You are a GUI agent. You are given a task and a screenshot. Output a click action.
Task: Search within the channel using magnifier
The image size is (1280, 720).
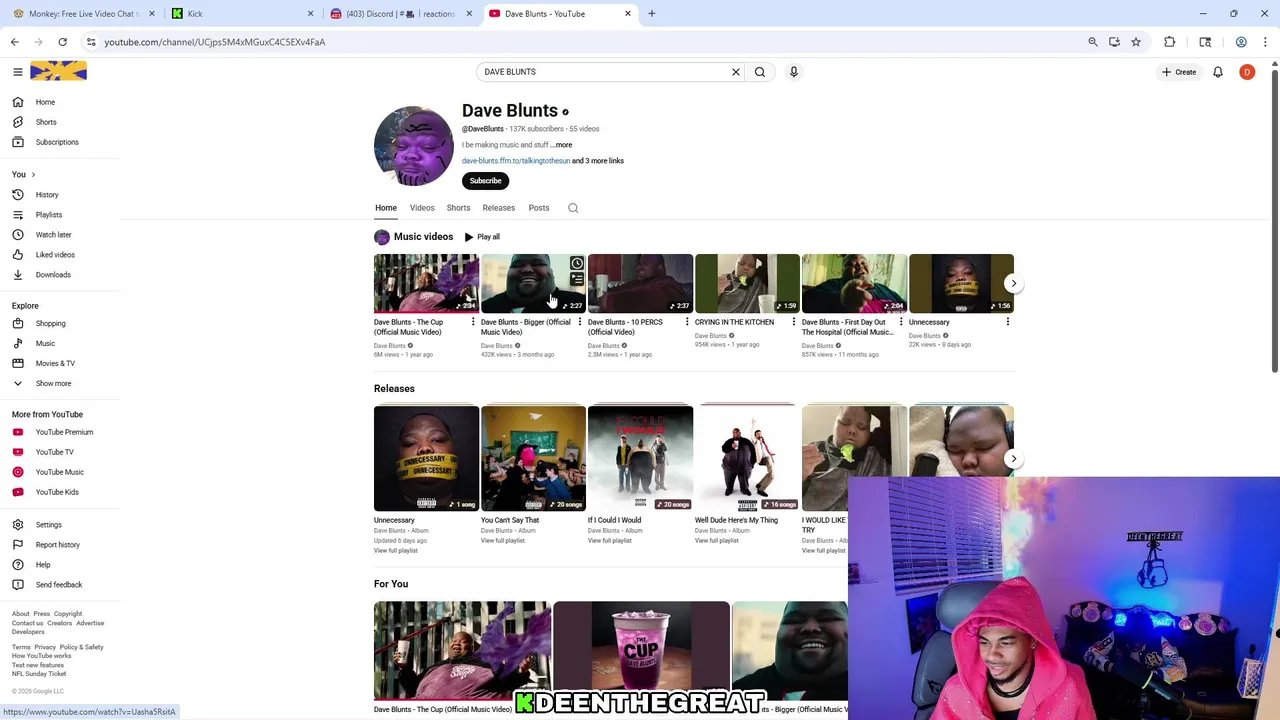(573, 208)
